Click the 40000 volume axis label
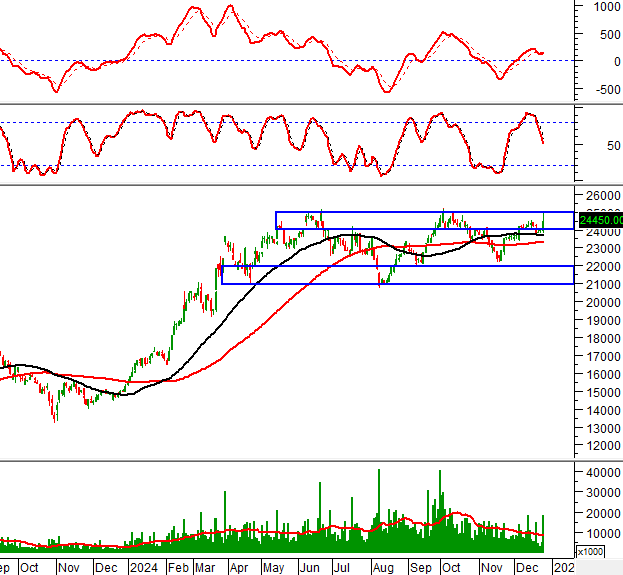Screen dimensions: 623x575 coord(603,472)
